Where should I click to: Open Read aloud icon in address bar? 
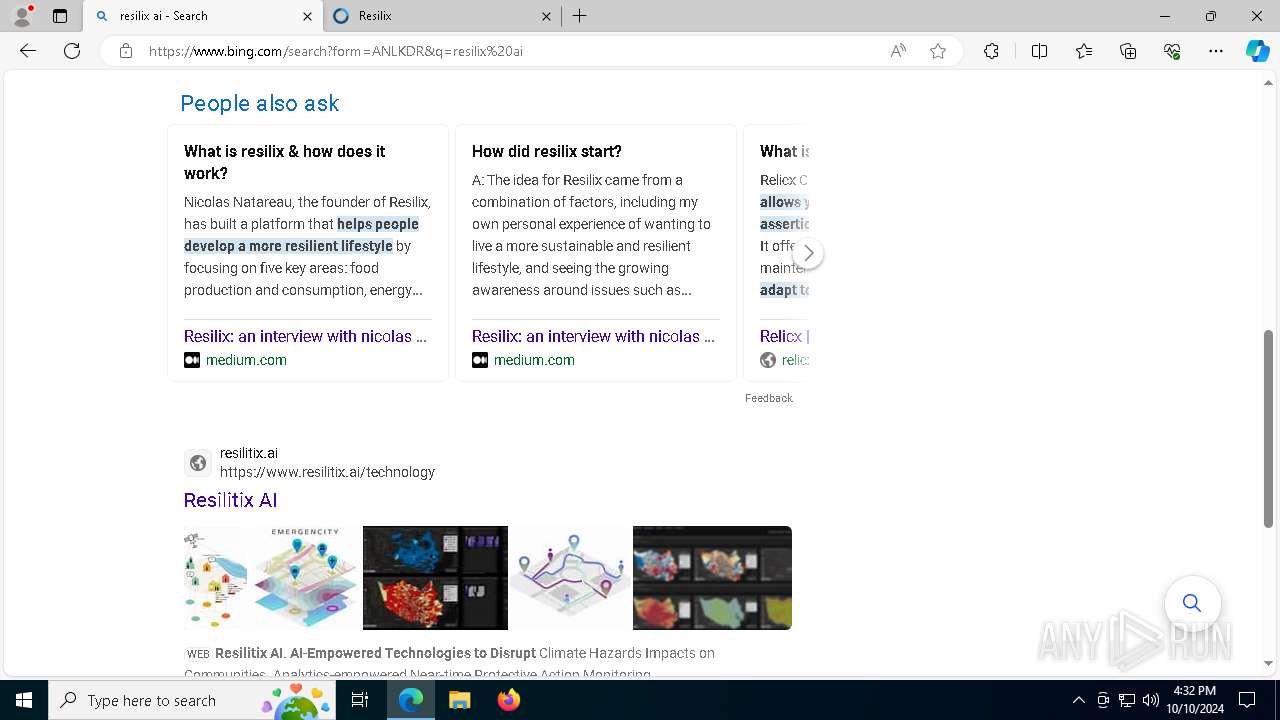(x=898, y=51)
